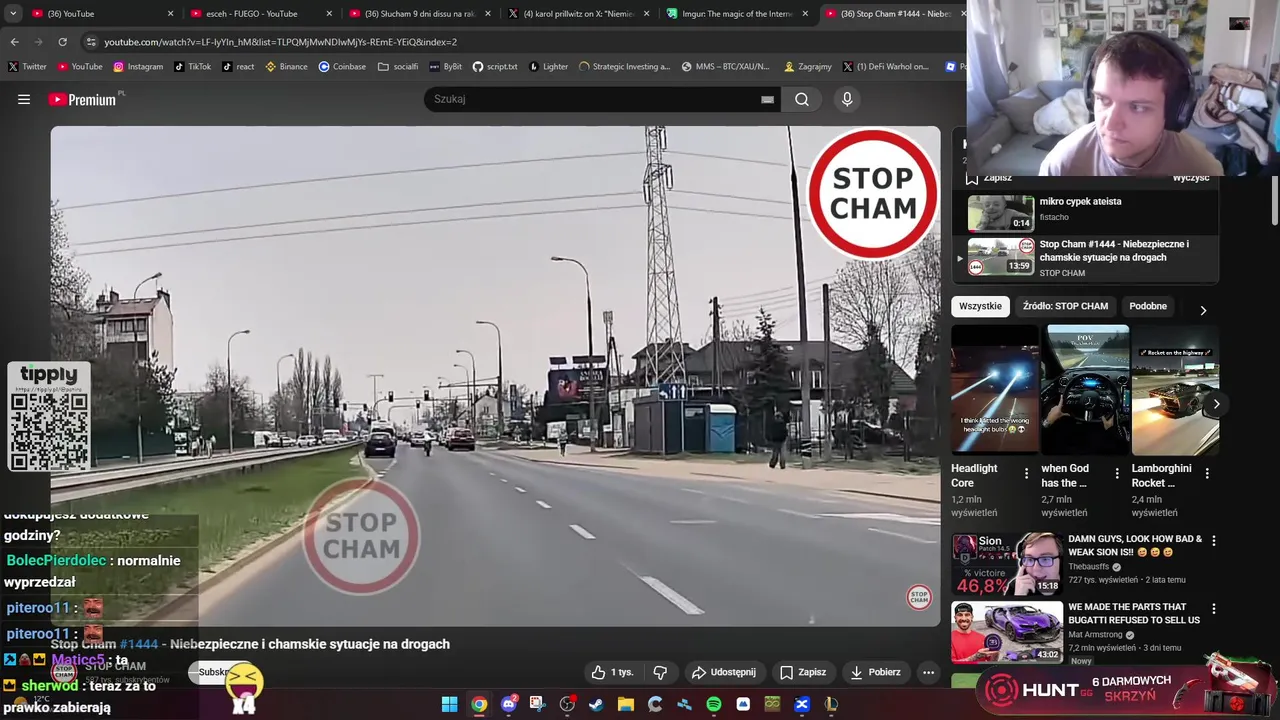This screenshot has width=1280, height=720.
Task: Switch to the karol prillwitz on X tab
Action: coord(575,14)
